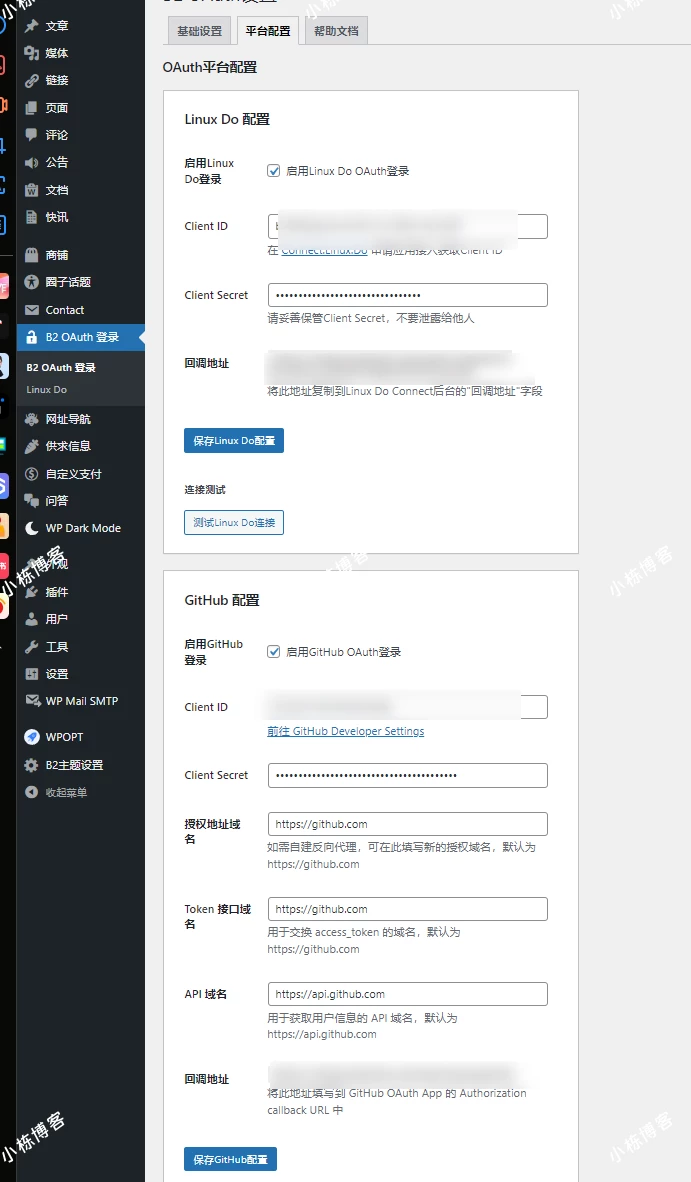The image size is (691, 1182).
Task: Click the shop icon beside 商铺
Action: [x=32, y=255]
